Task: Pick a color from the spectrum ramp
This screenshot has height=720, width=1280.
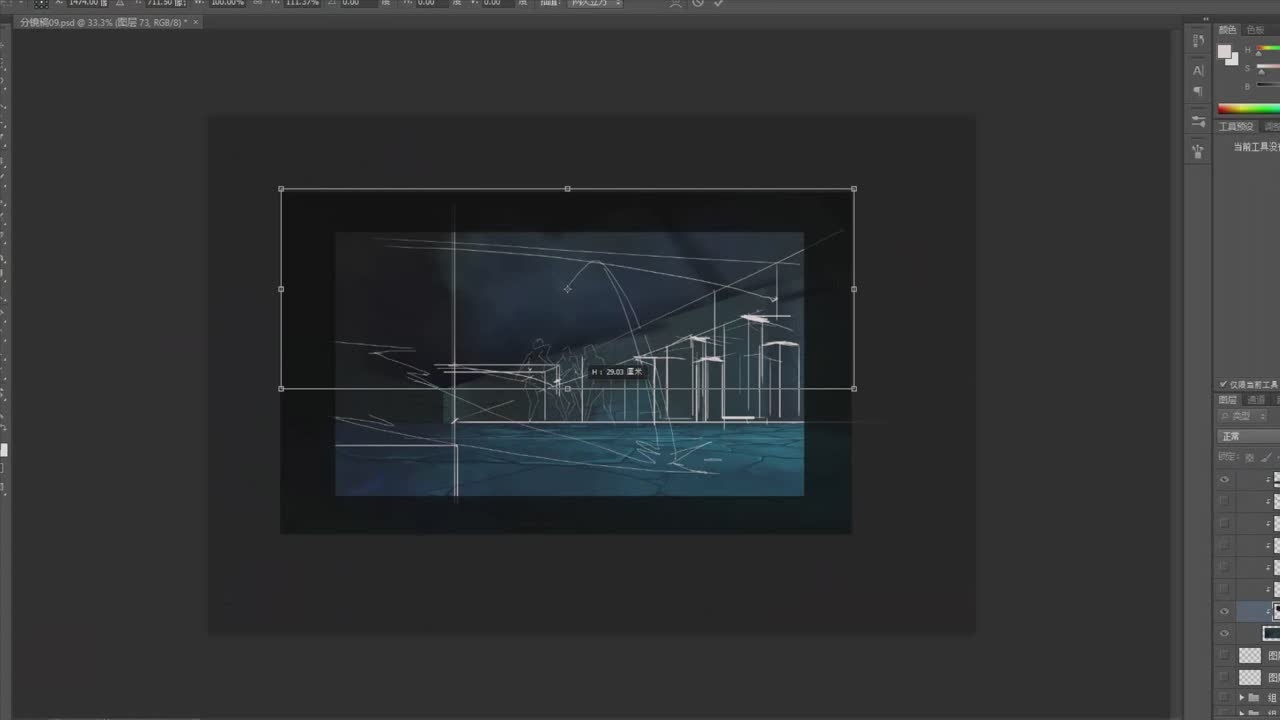Action: (1248, 109)
